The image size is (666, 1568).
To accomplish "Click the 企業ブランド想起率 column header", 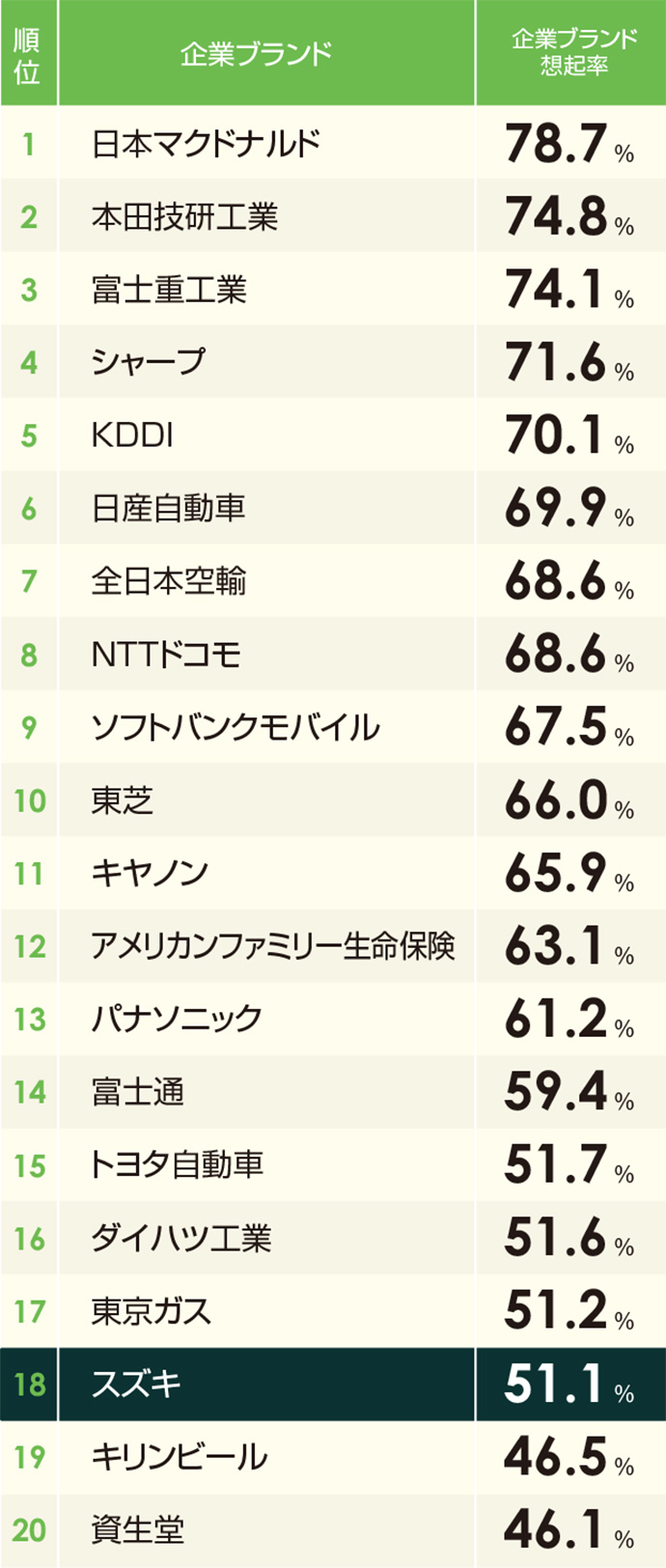I will tap(571, 53).
